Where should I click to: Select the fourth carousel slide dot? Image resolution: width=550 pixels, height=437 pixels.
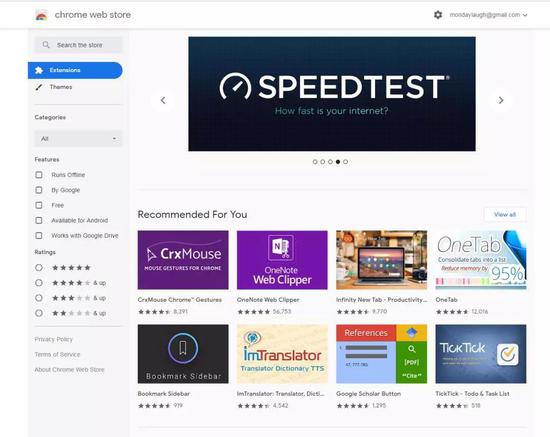click(338, 162)
